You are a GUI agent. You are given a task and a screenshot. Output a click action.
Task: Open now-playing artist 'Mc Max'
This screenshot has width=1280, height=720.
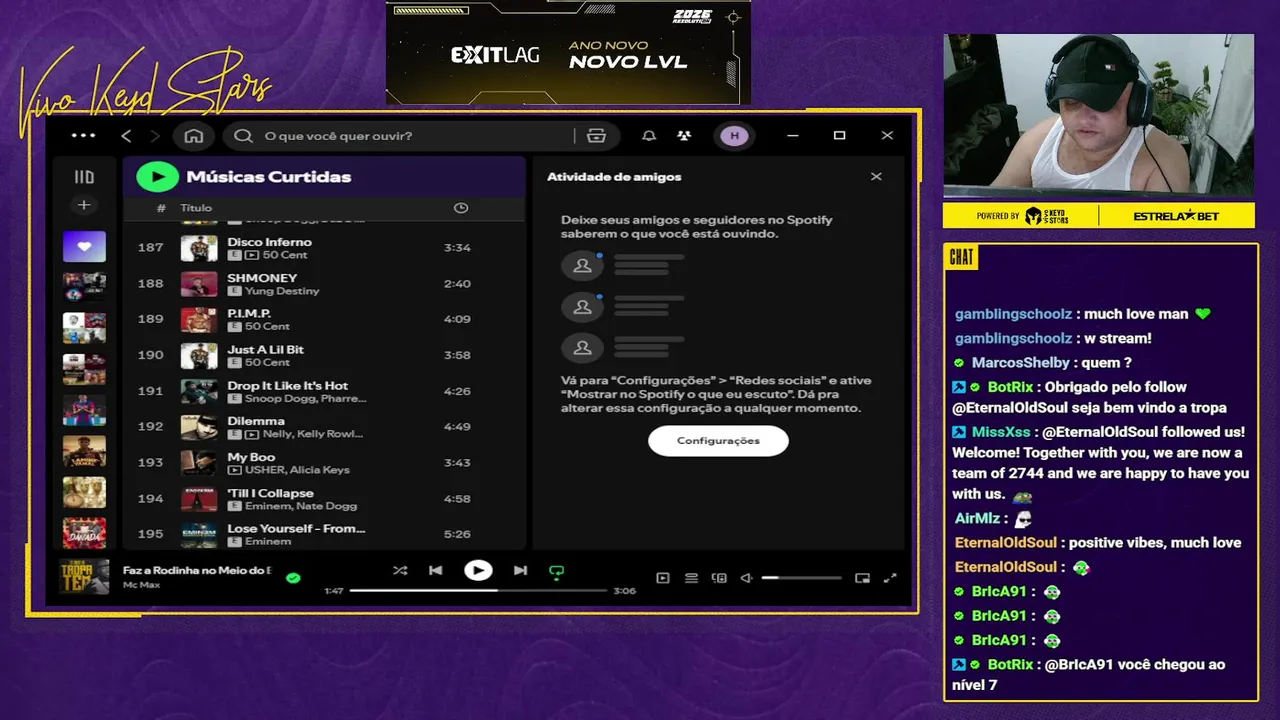click(x=142, y=584)
